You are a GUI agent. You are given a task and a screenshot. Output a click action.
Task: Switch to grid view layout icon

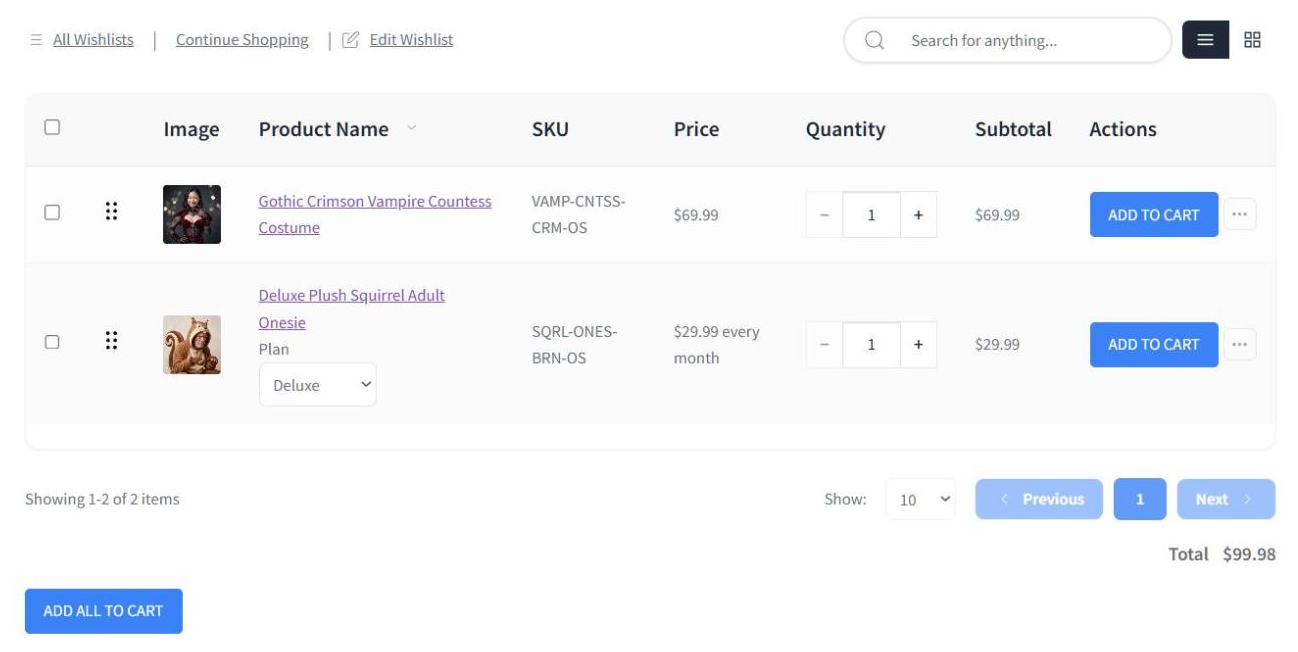(x=1252, y=40)
